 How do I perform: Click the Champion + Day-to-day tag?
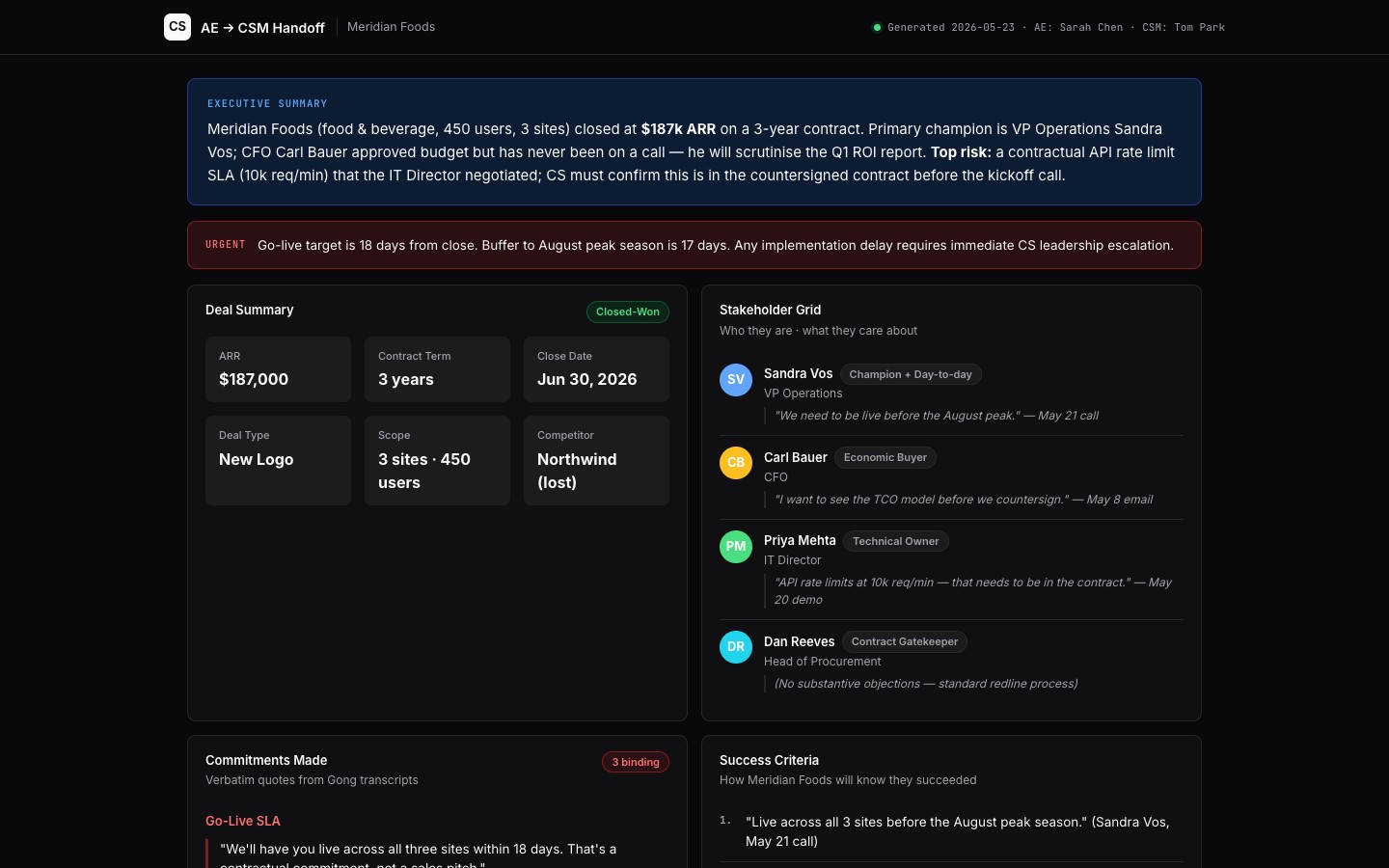click(911, 374)
